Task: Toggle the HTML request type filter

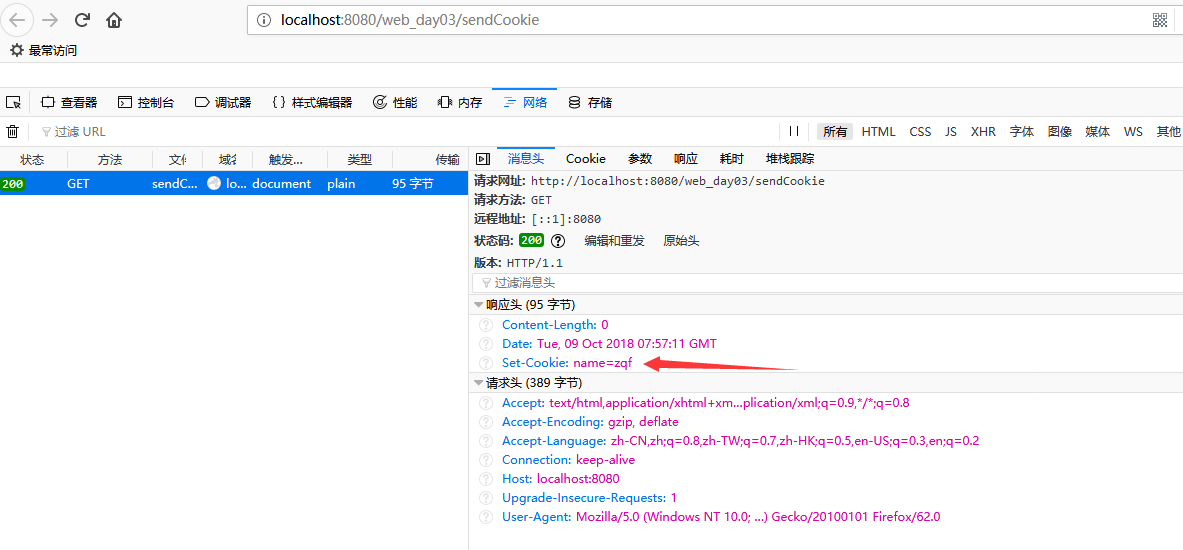Action: [879, 131]
